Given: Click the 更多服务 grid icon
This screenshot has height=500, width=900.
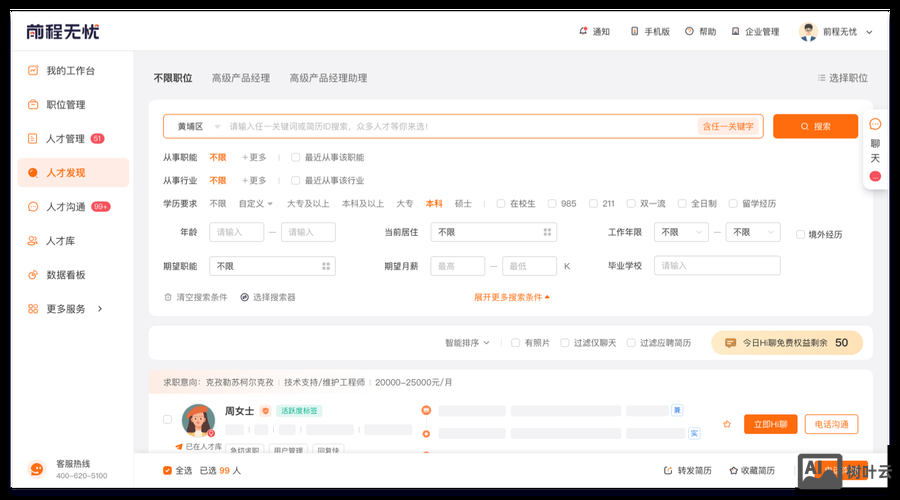Looking at the screenshot, I should point(33,309).
